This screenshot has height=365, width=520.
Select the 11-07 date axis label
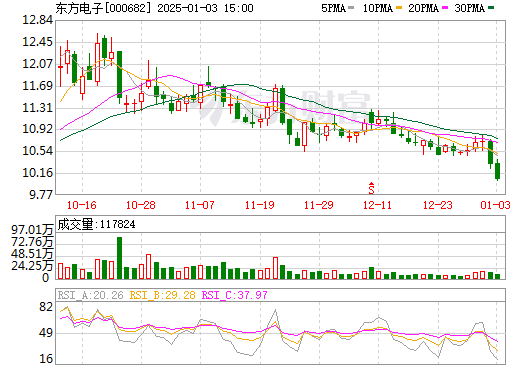pos(199,205)
